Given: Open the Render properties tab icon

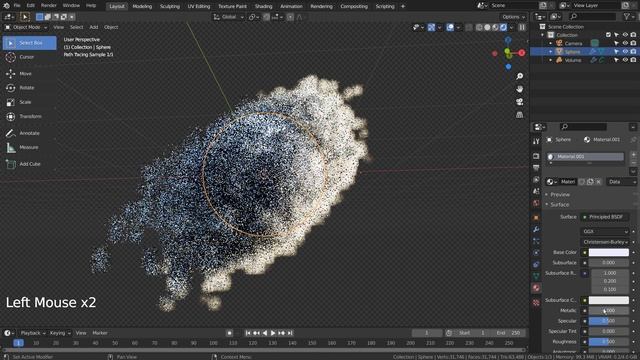Looking at the screenshot, I should [x=536, y=156].
